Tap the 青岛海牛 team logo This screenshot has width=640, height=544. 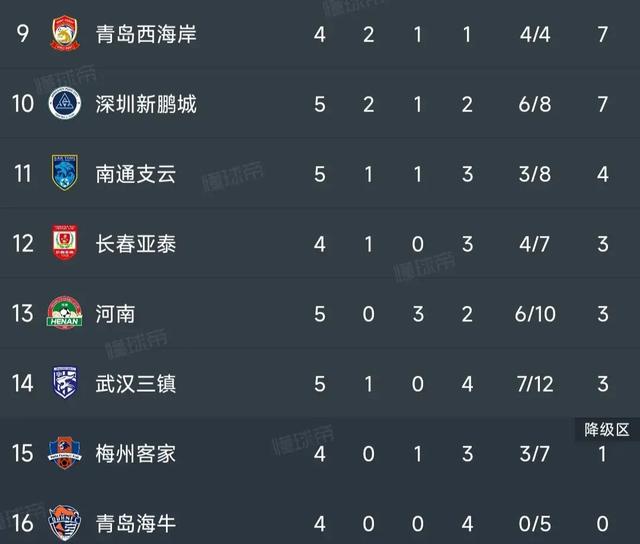coord(65,523)
